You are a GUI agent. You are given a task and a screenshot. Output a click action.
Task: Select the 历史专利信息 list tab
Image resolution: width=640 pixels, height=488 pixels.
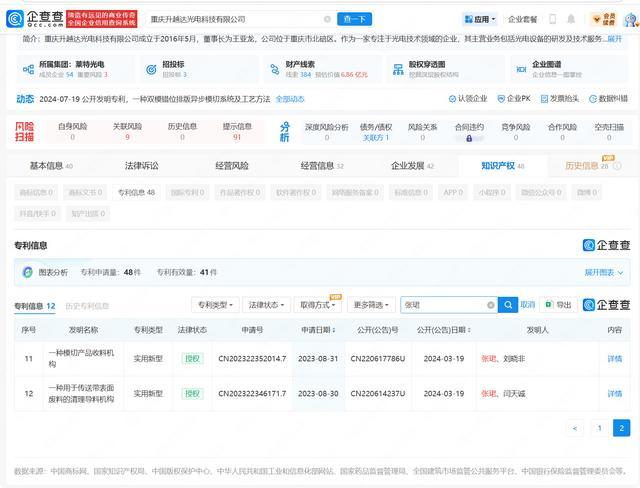[87, 306]
